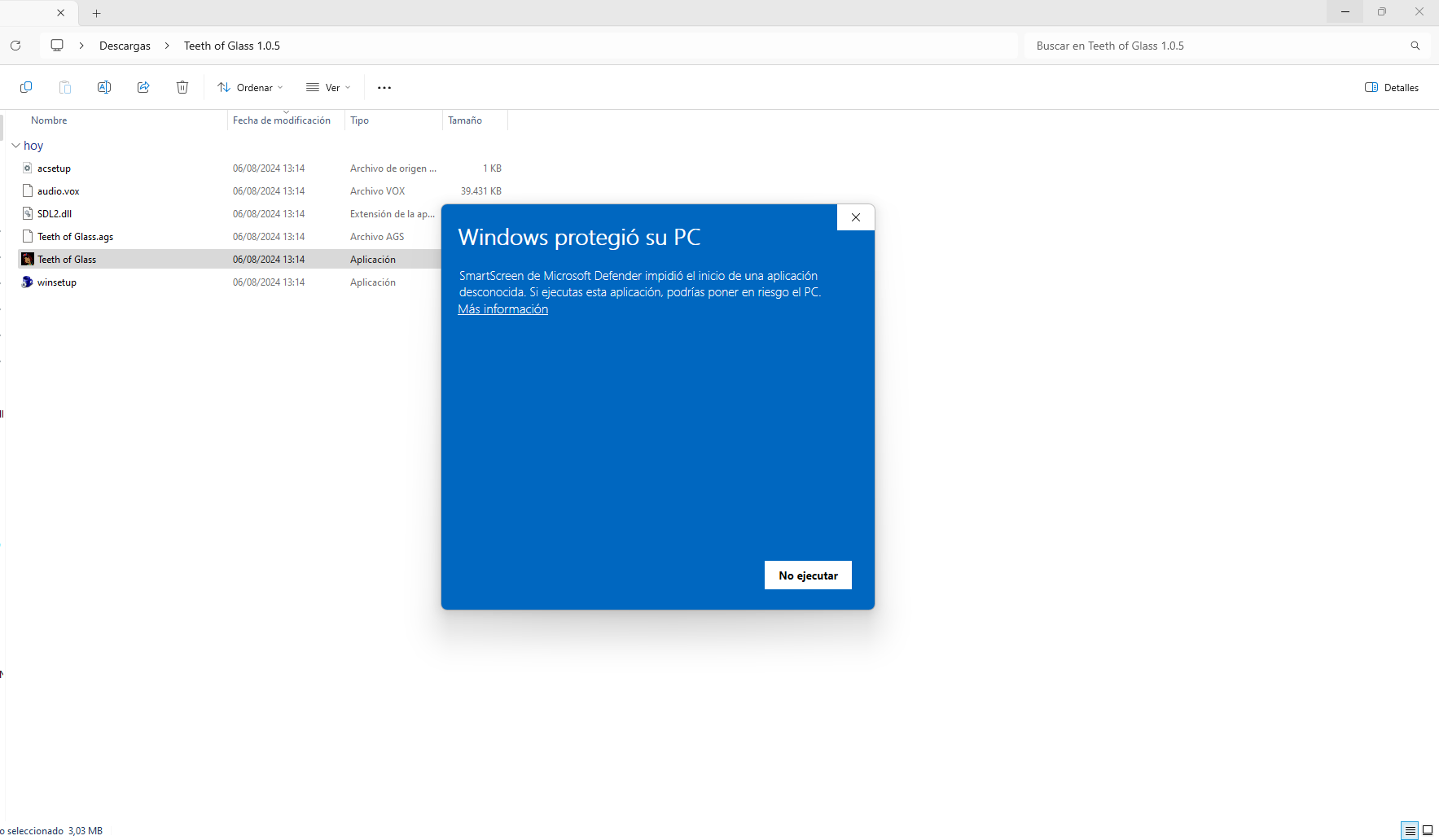Screen dimensions: 1439x840
Task: Click the search magnifier icon
Action: pyautogui.click(x=1415, y=46)
